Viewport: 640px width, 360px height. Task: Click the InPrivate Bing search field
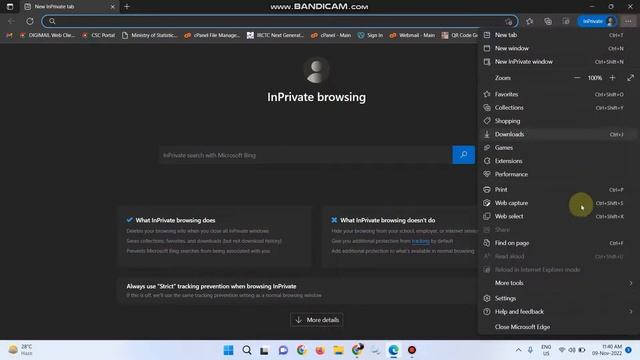[x=305, y=155]
